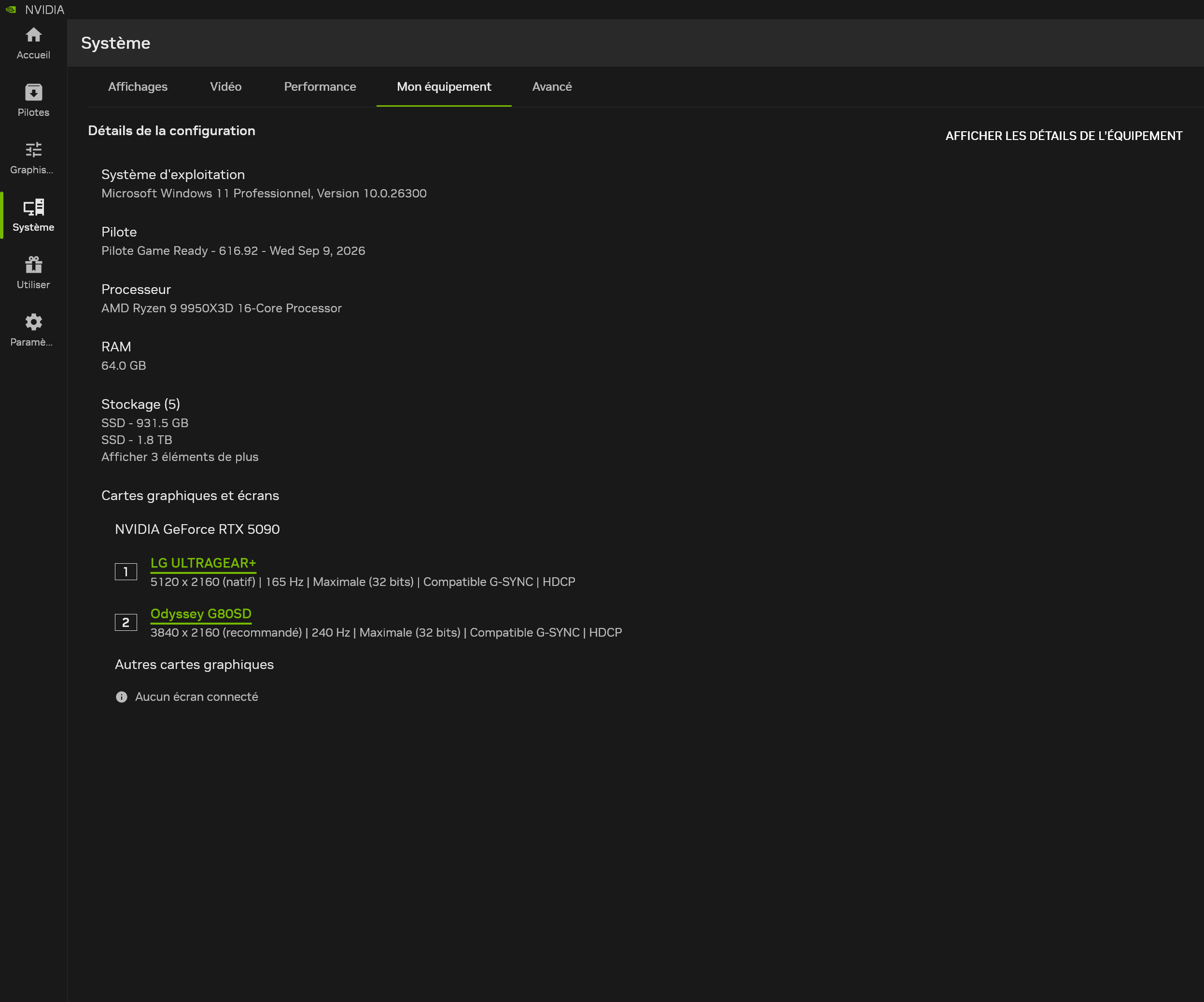Click the Stockage (5) heading

click(x=140, y=404)
